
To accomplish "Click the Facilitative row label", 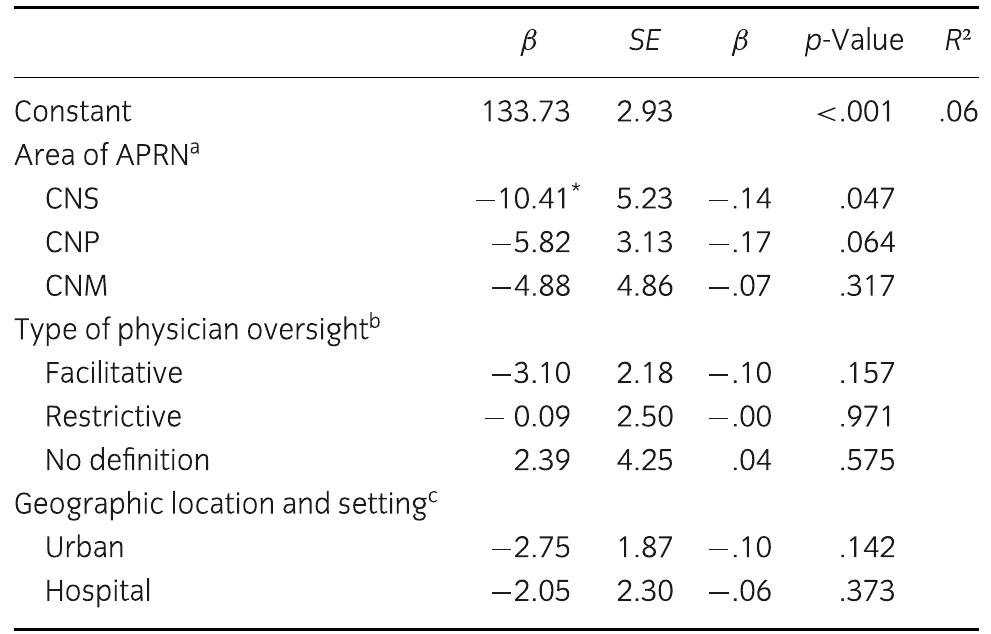I will [114, 373].
